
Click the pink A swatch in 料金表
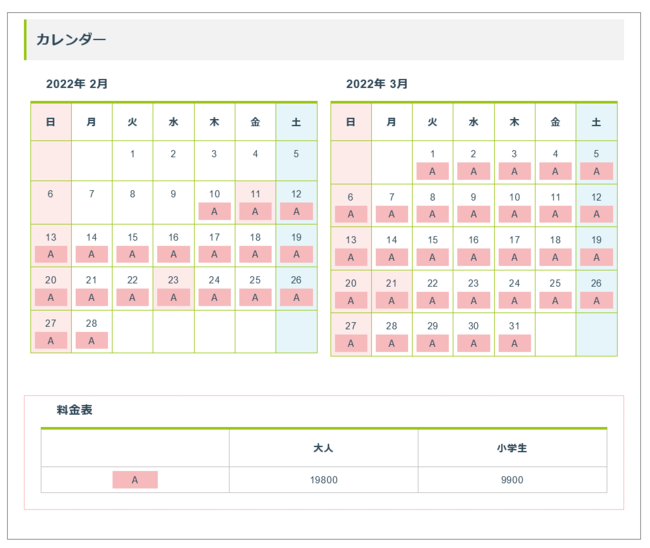tap(135, 480)
